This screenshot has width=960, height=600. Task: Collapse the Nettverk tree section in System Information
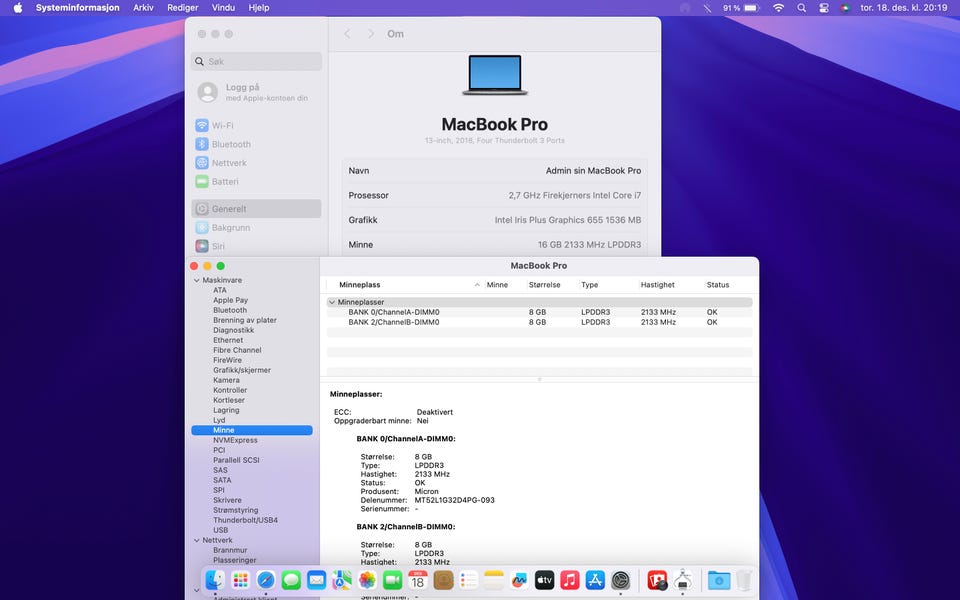pos(197,541)
